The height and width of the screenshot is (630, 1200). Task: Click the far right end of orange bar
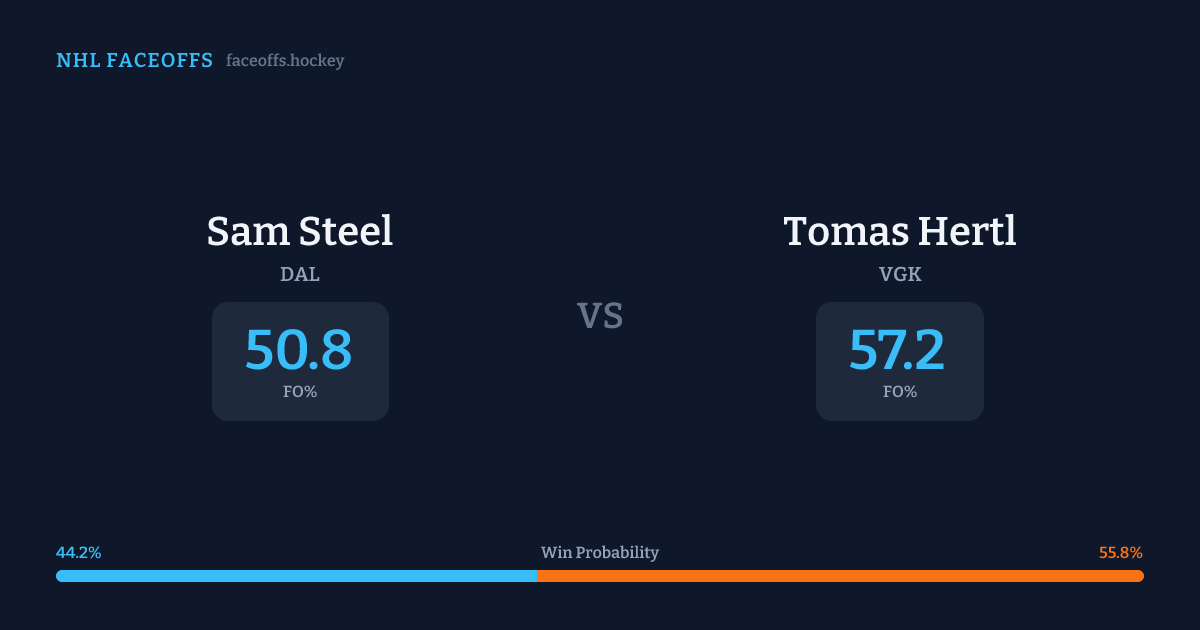[1140, 576]
